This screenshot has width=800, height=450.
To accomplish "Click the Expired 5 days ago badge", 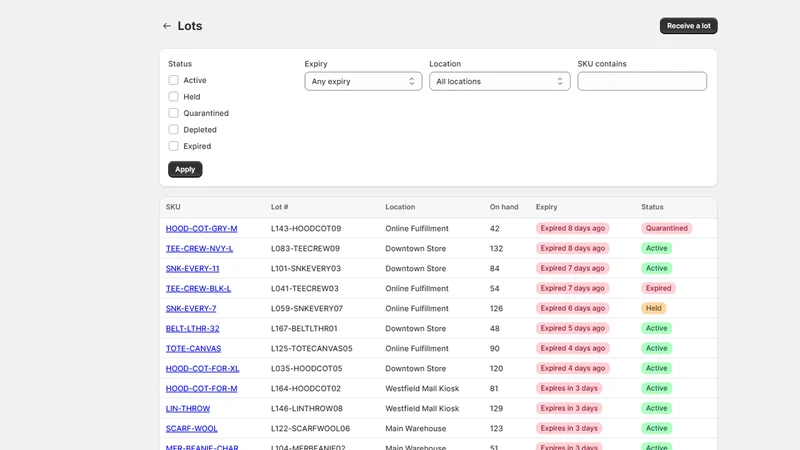I will [572, 328].
